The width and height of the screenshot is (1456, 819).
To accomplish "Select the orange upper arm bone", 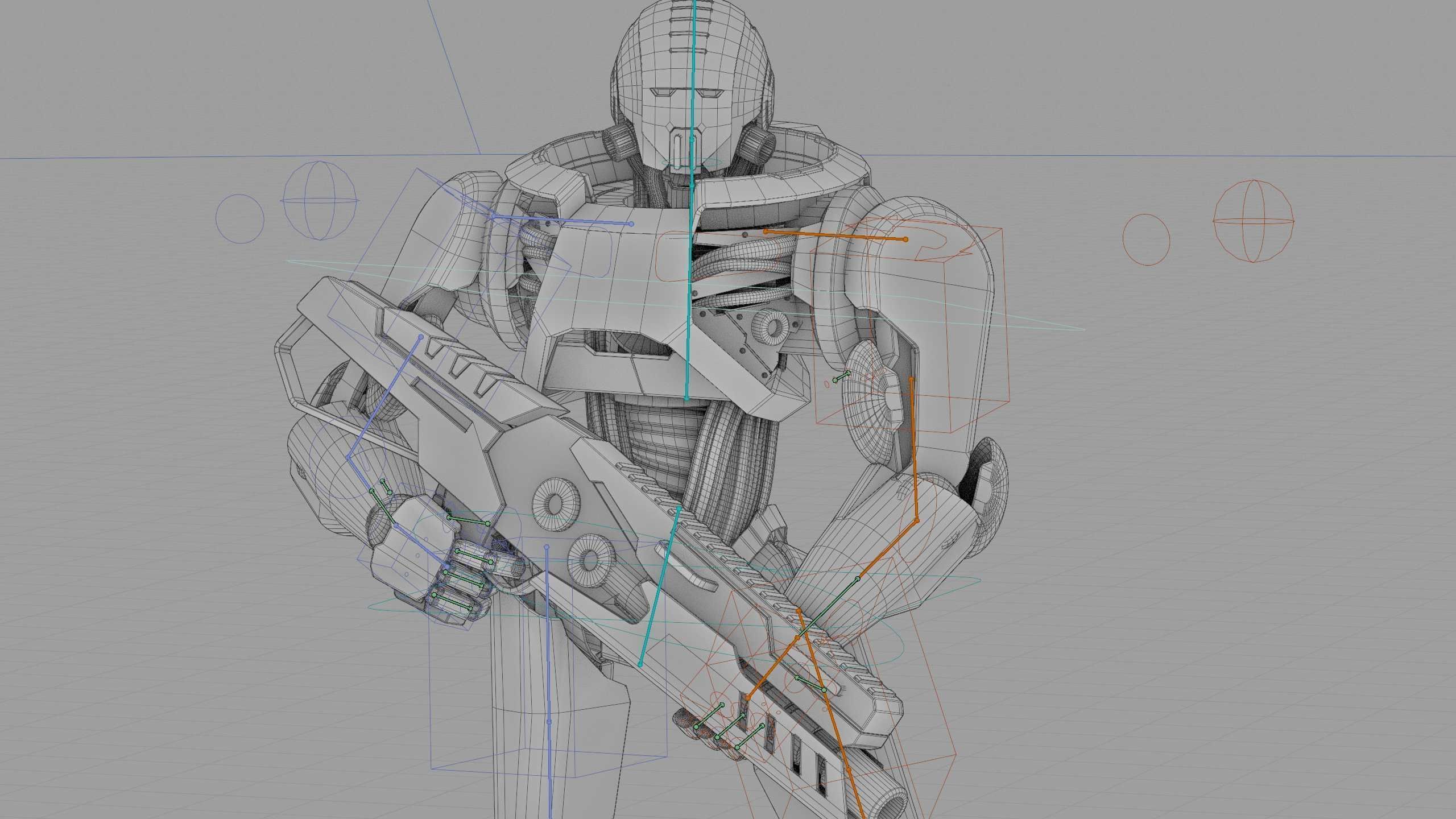I will (913, 449).
